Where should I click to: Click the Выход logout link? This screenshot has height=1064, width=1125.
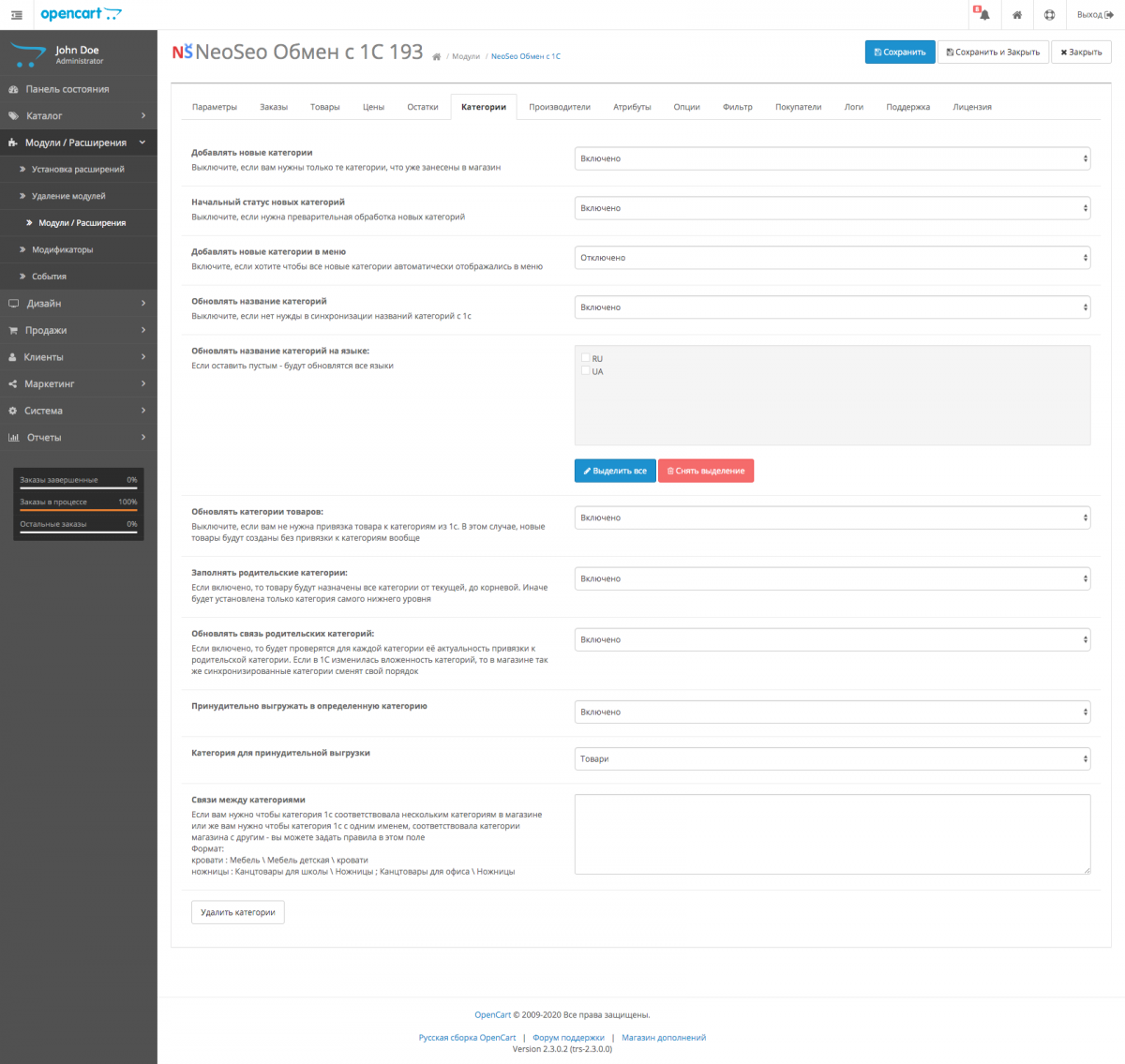[1095, 15]
